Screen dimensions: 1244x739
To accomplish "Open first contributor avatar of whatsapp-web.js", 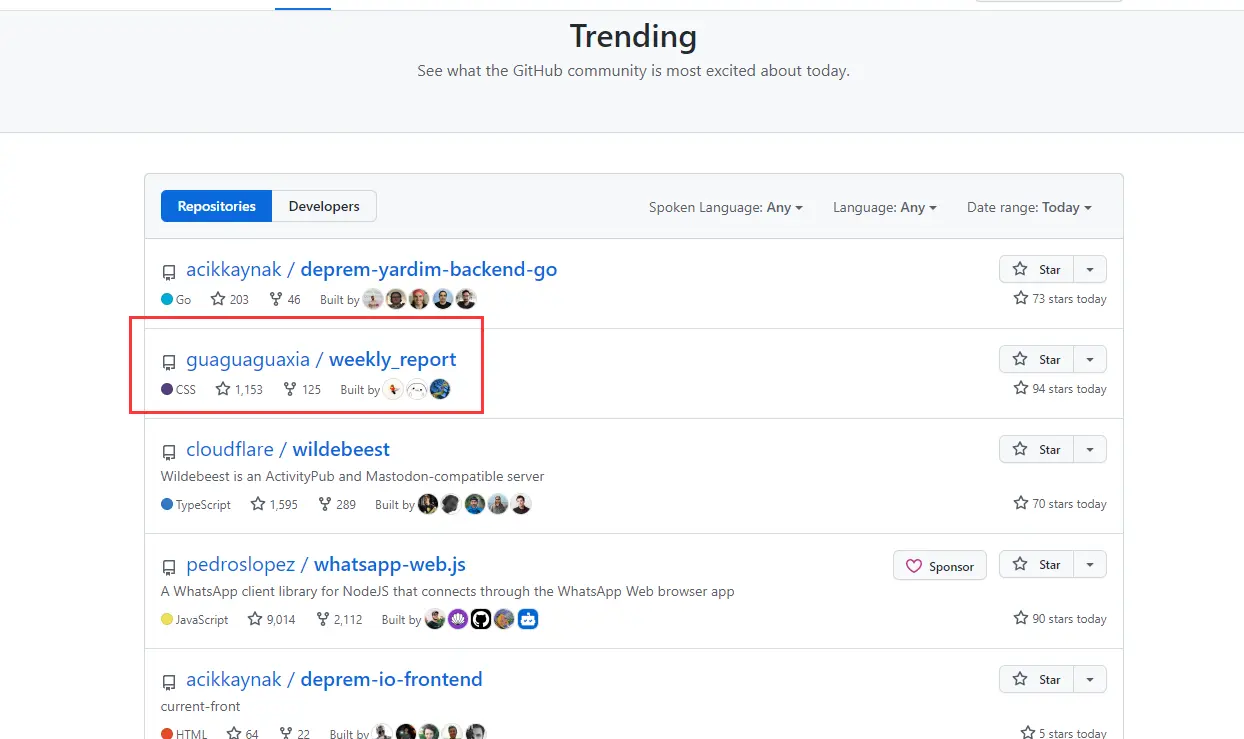I will (435, 619).
